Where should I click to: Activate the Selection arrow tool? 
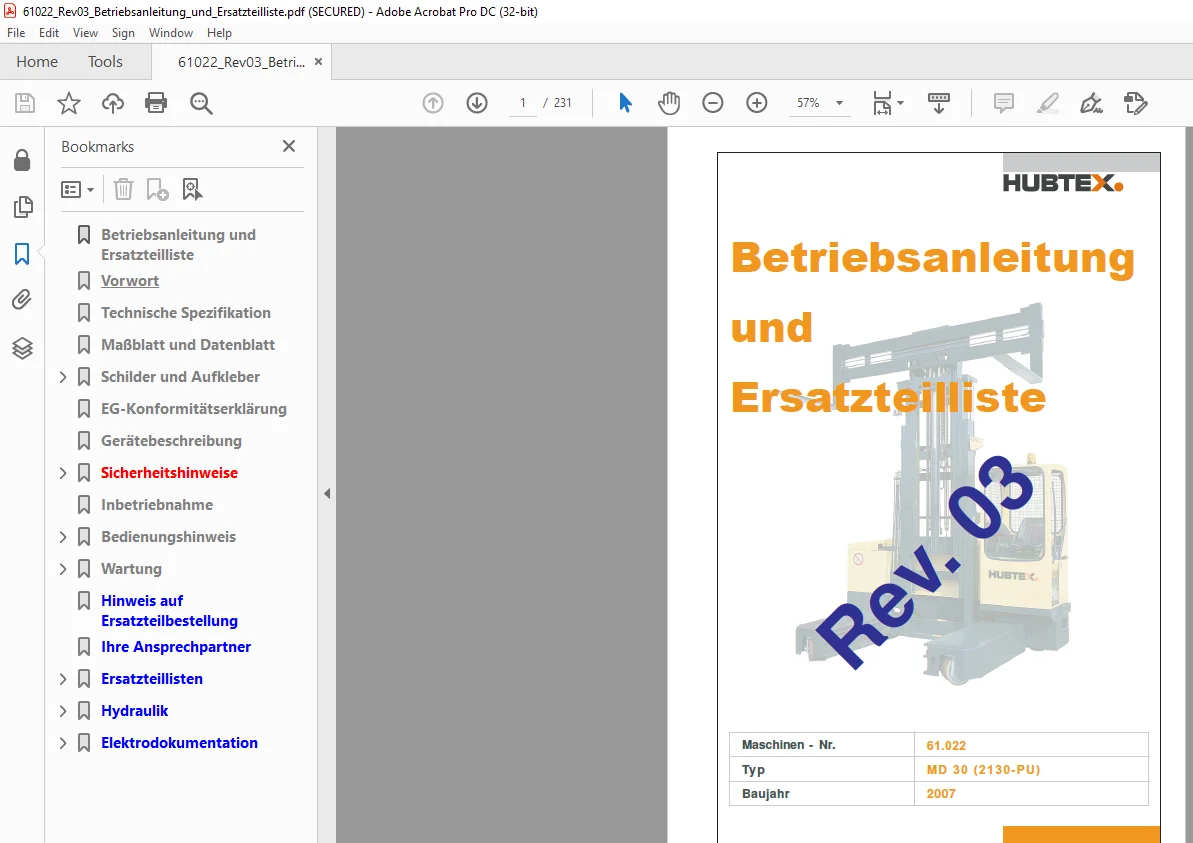[x=625, y=103]
